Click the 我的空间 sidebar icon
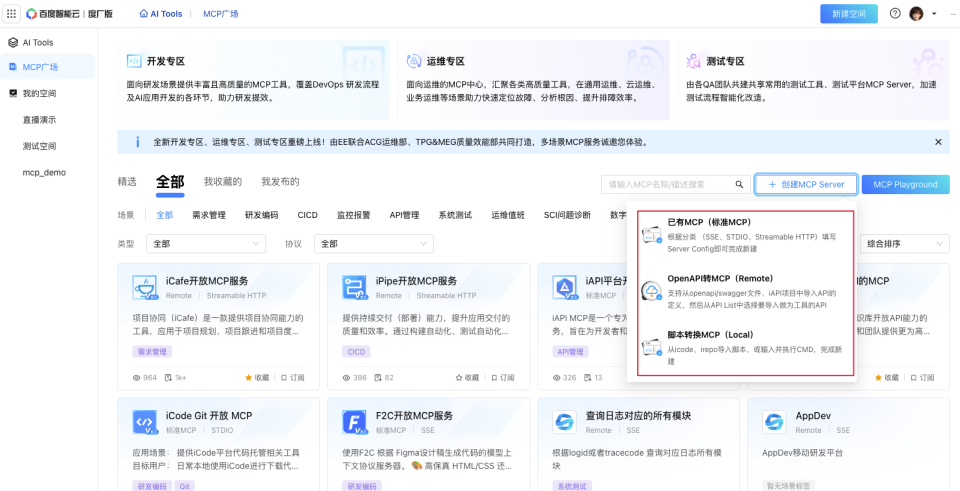960x491 pixels. (13, 94)
